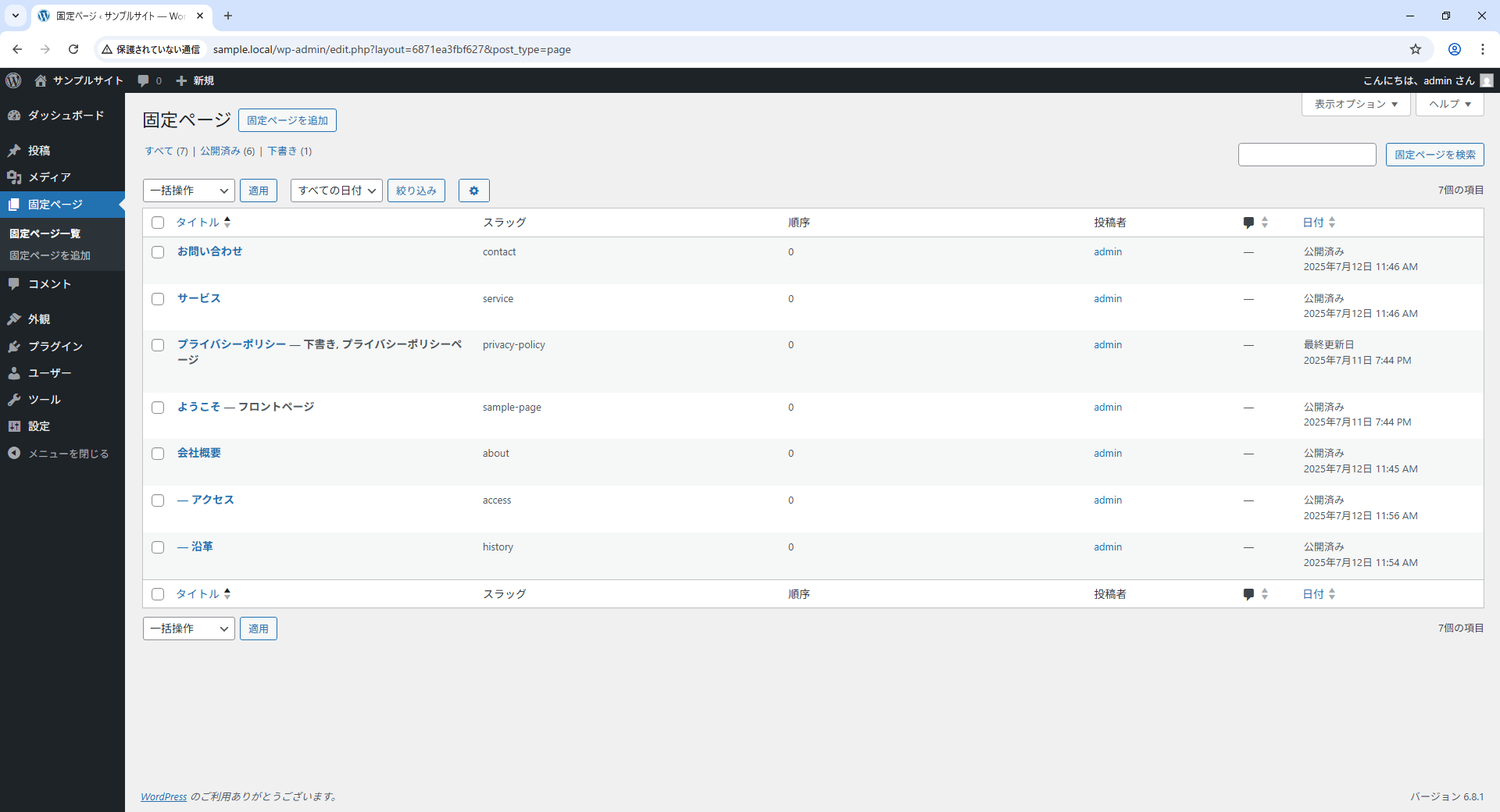The width and height of the screenshot is (1500, 812).
Task: Click the top 適用 apply button
Action: [259, 191]
